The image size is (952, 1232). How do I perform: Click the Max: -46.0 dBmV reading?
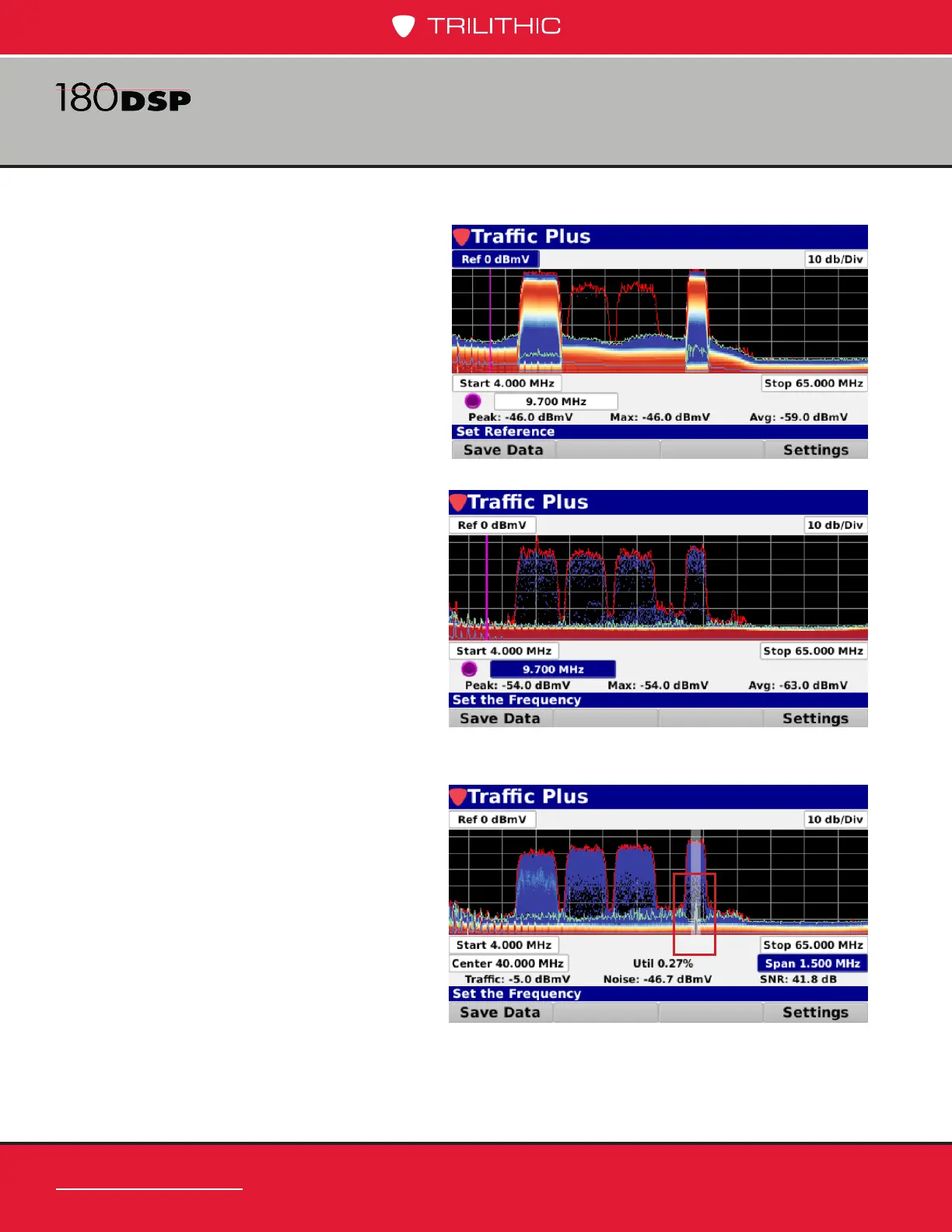660,417
